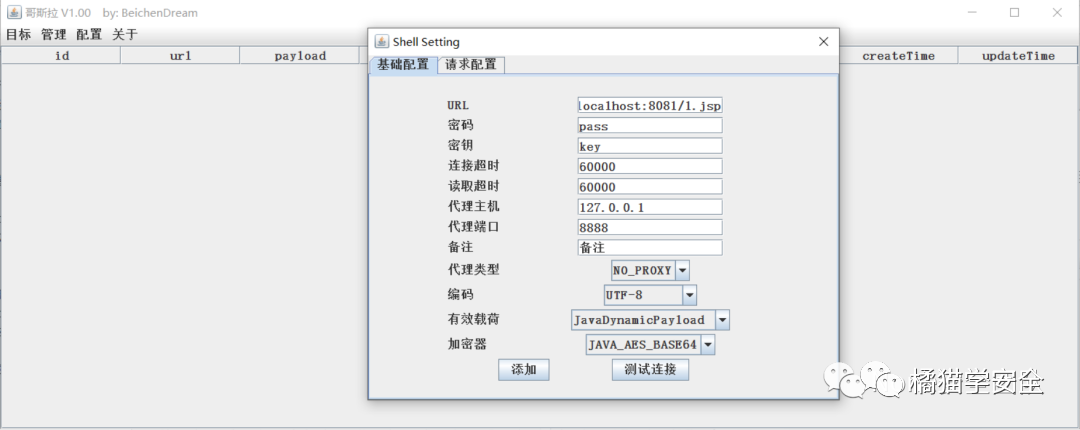Open the 编码 UTF-8 dropdown

click(650, 295)
